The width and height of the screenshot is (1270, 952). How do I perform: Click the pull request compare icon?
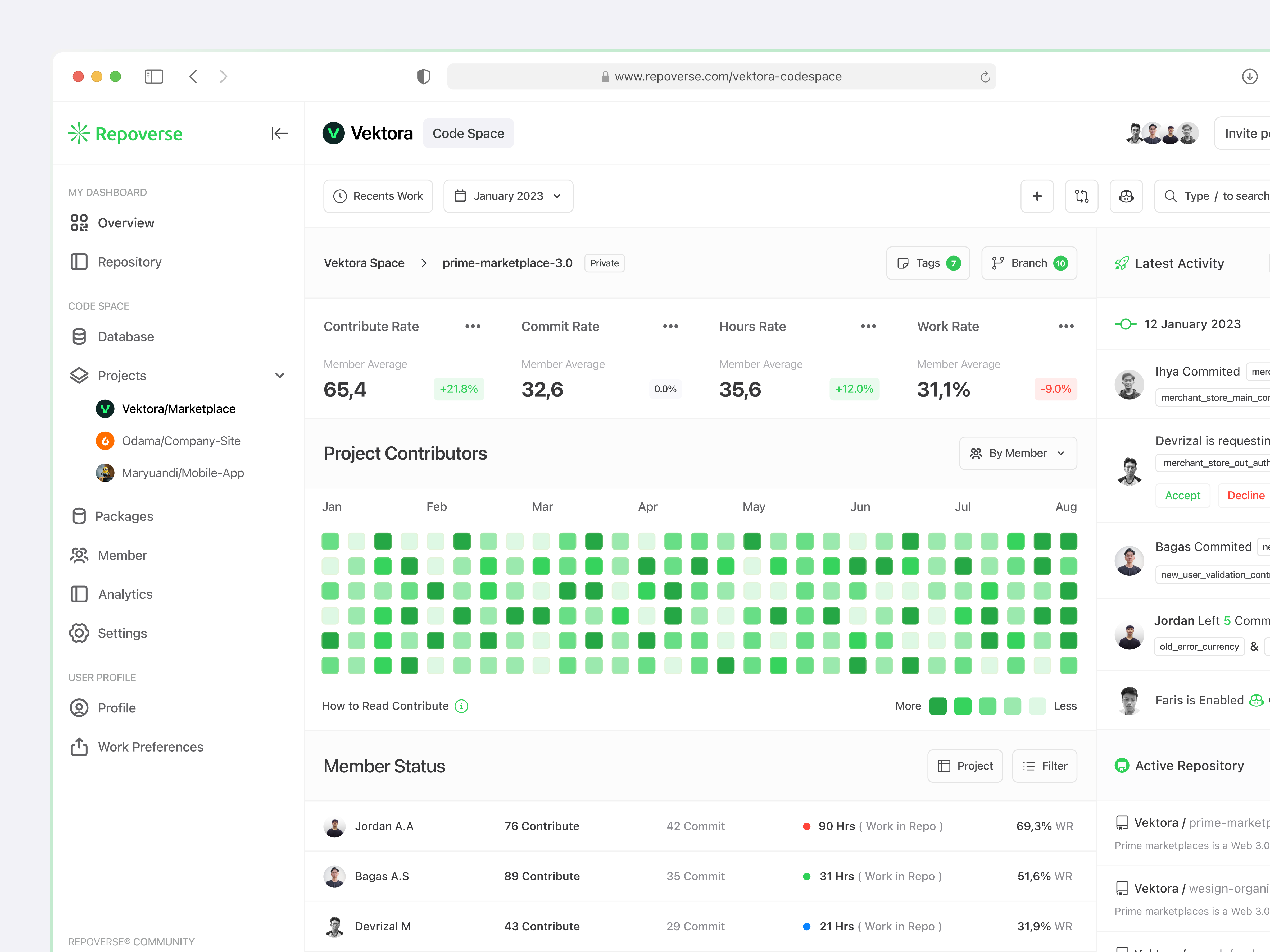1082,196
